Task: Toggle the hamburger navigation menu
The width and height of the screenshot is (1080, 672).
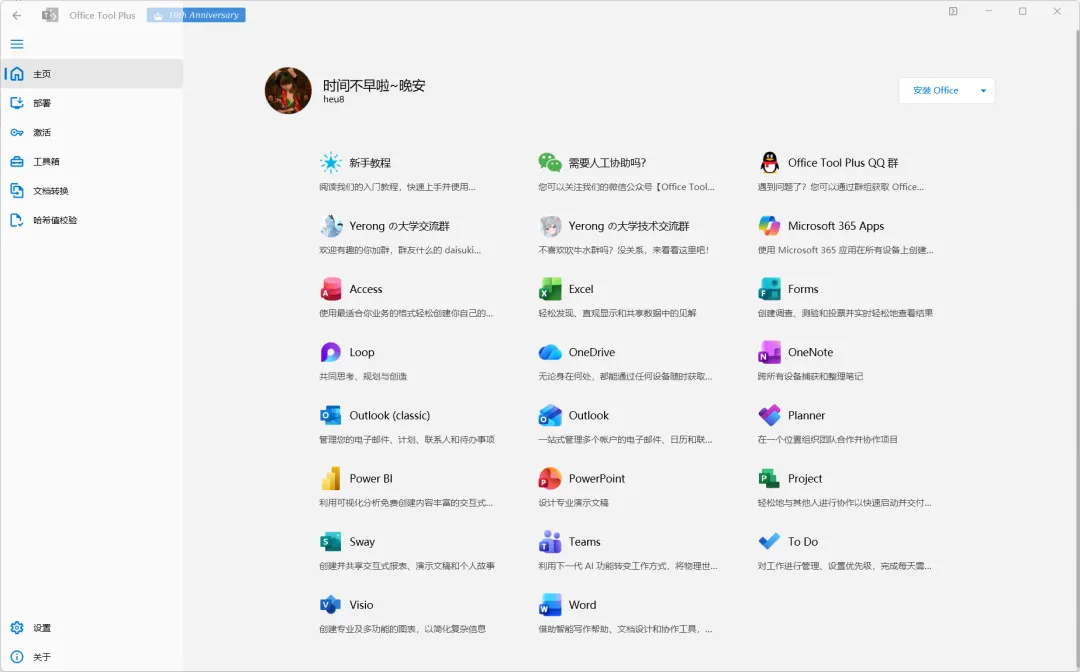Action: click(17, 44)
